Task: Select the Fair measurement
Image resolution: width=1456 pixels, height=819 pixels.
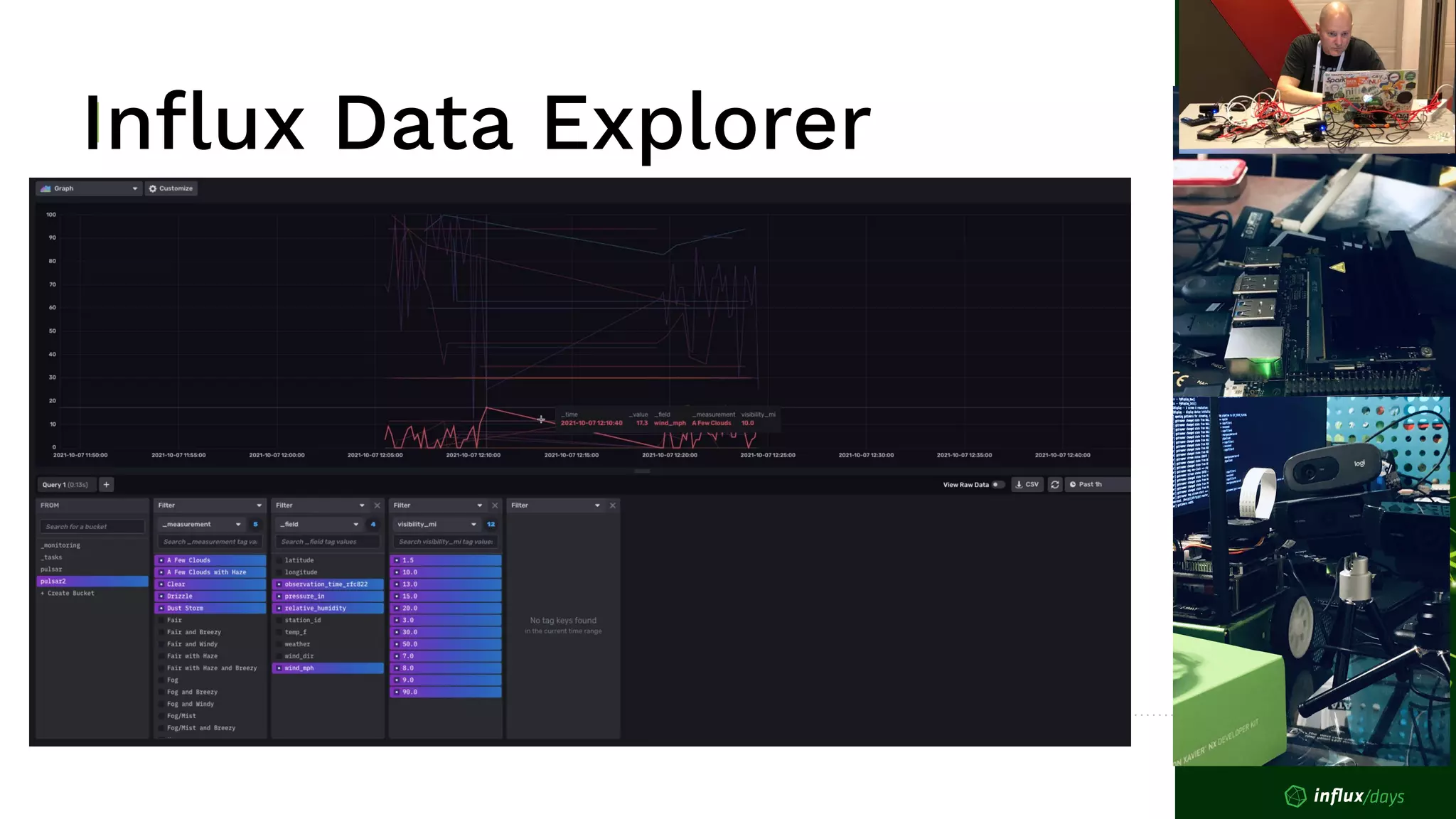Action: 210,621
